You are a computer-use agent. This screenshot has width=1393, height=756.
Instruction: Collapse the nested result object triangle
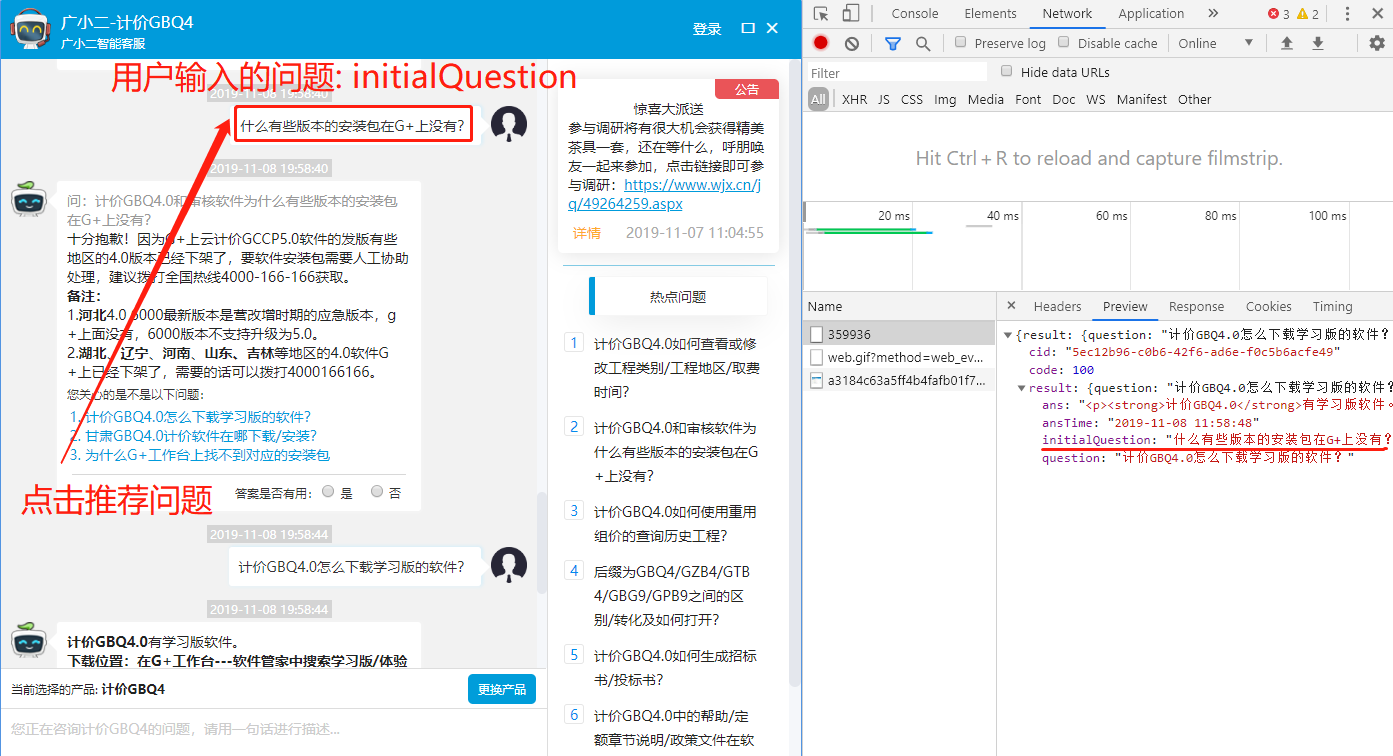(x=1021, y=388)
